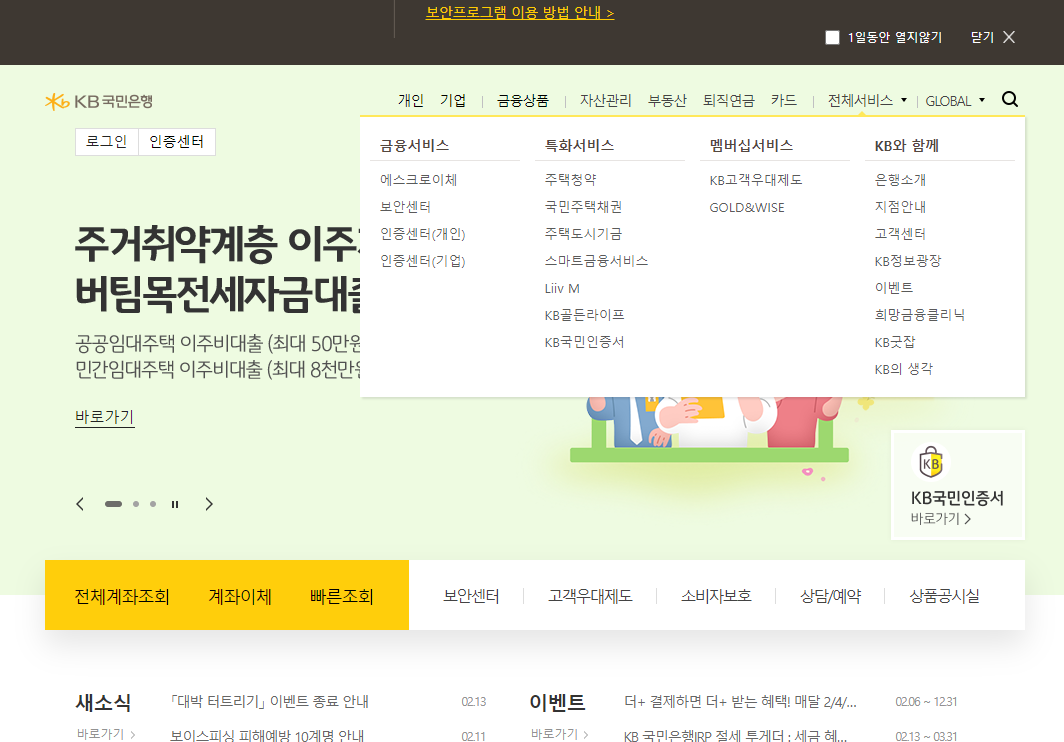The image size is (1064, 742).
Task: Go to next banner slide arrow
Action: [209, 504]
